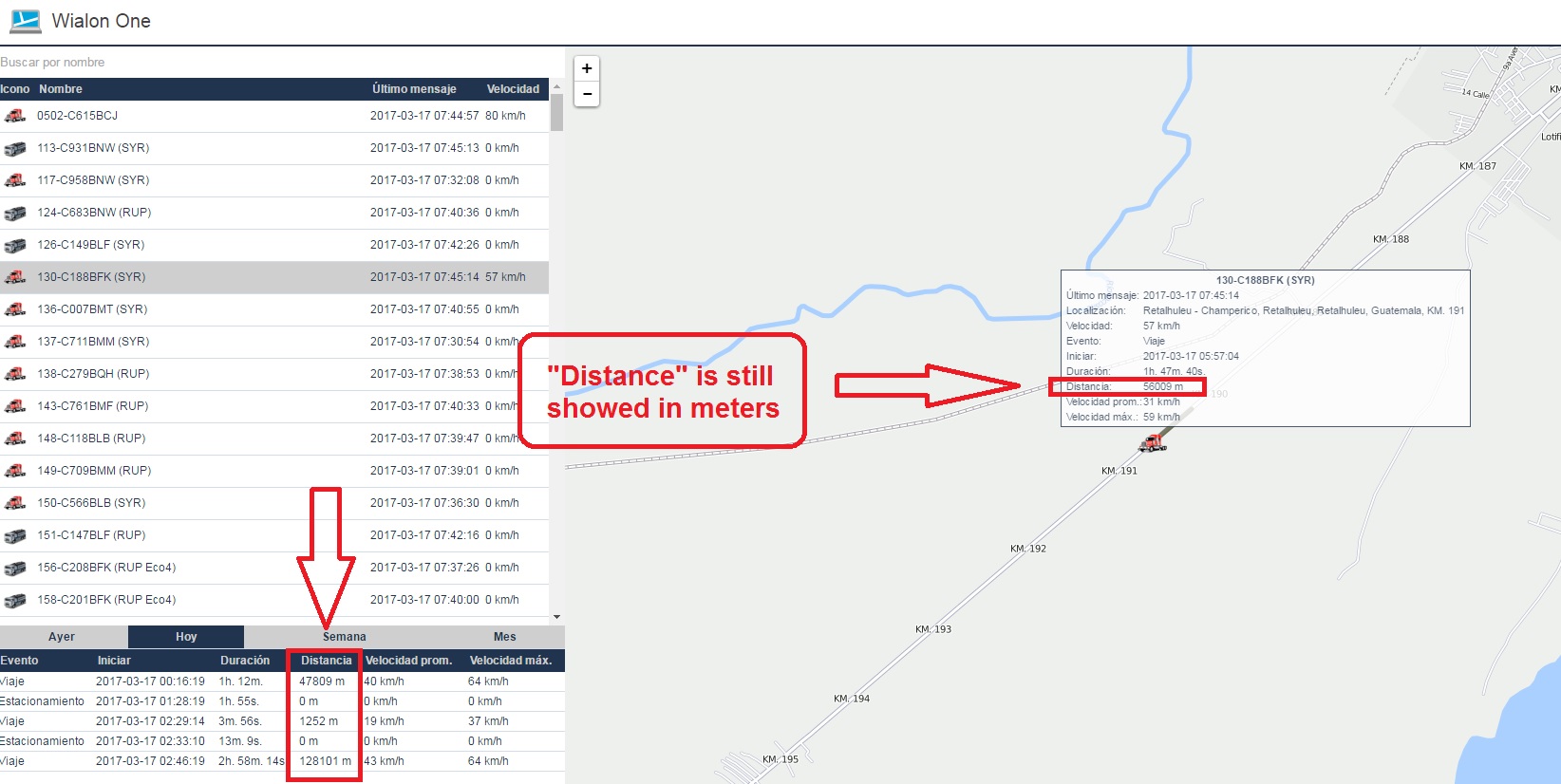The height and width of the screenshot is (784, 1561).
Task: Click bus icon for unit 158-C201BFK (RUP Eco4)
Action: (15, 600)
